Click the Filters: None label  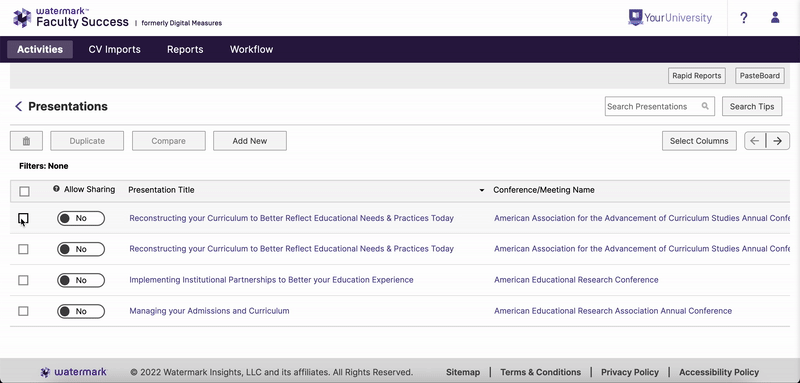pos(43,166)
